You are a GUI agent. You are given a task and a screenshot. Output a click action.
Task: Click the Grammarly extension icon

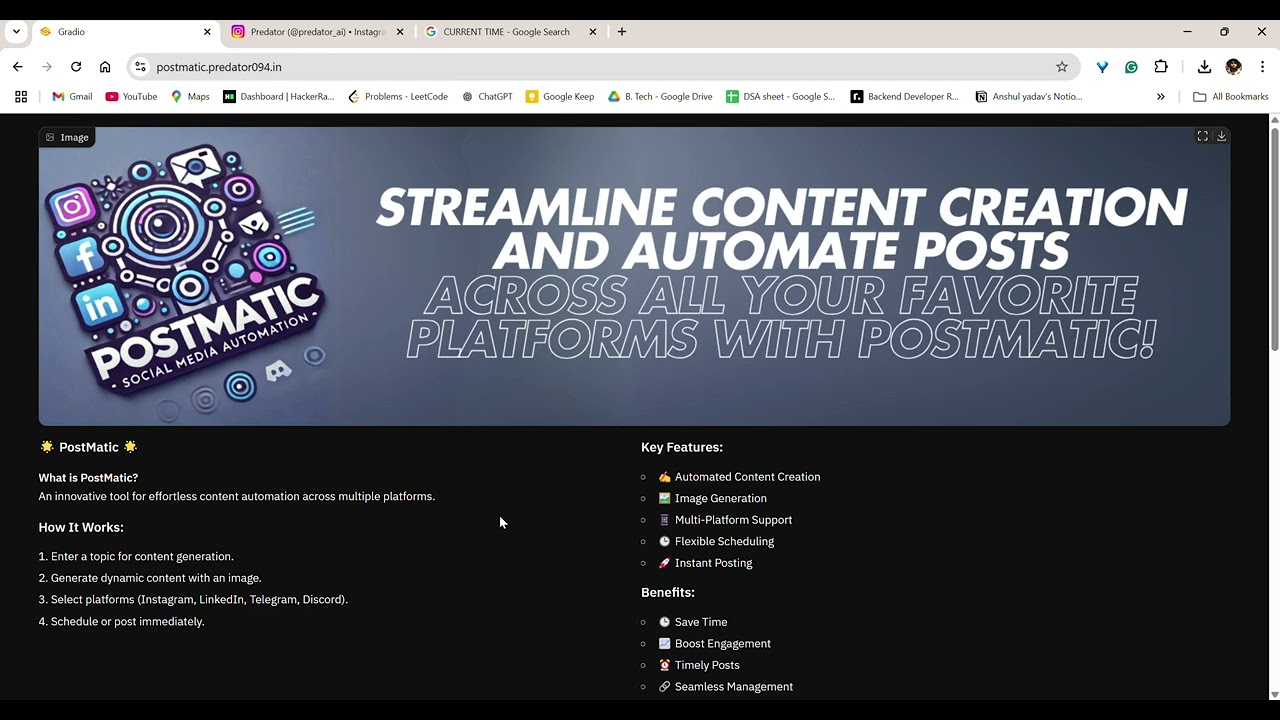(x=1131, y=67)
